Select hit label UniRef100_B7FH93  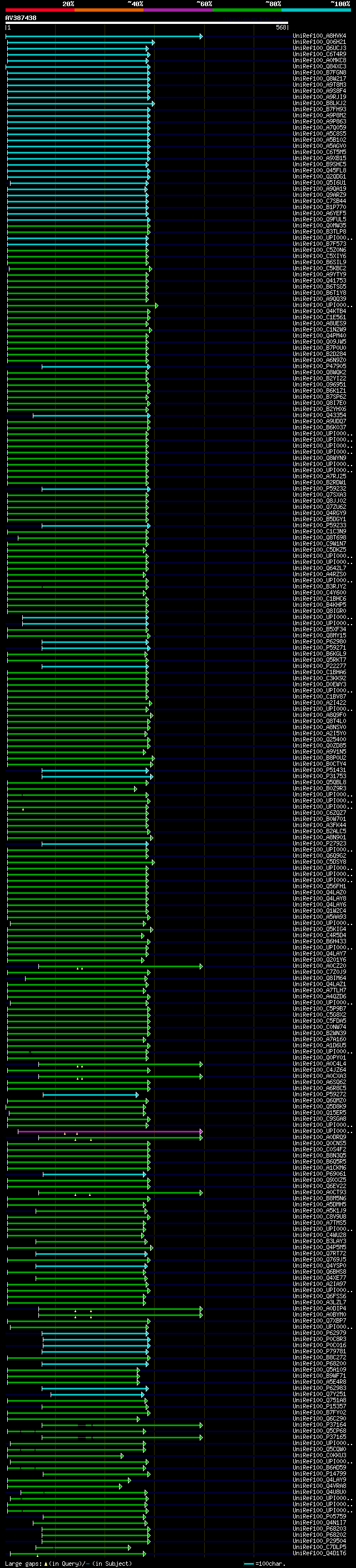tap(319, 109)
